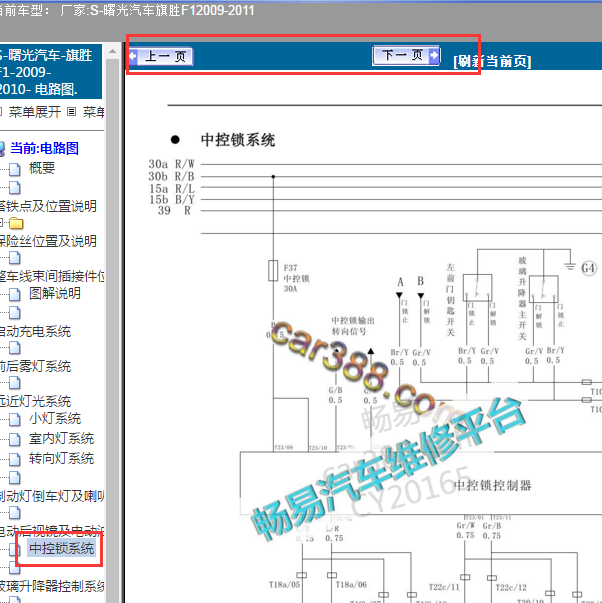Click the page icon beside 室内灯系统
The image size is (602, 603).
point(15,439)
